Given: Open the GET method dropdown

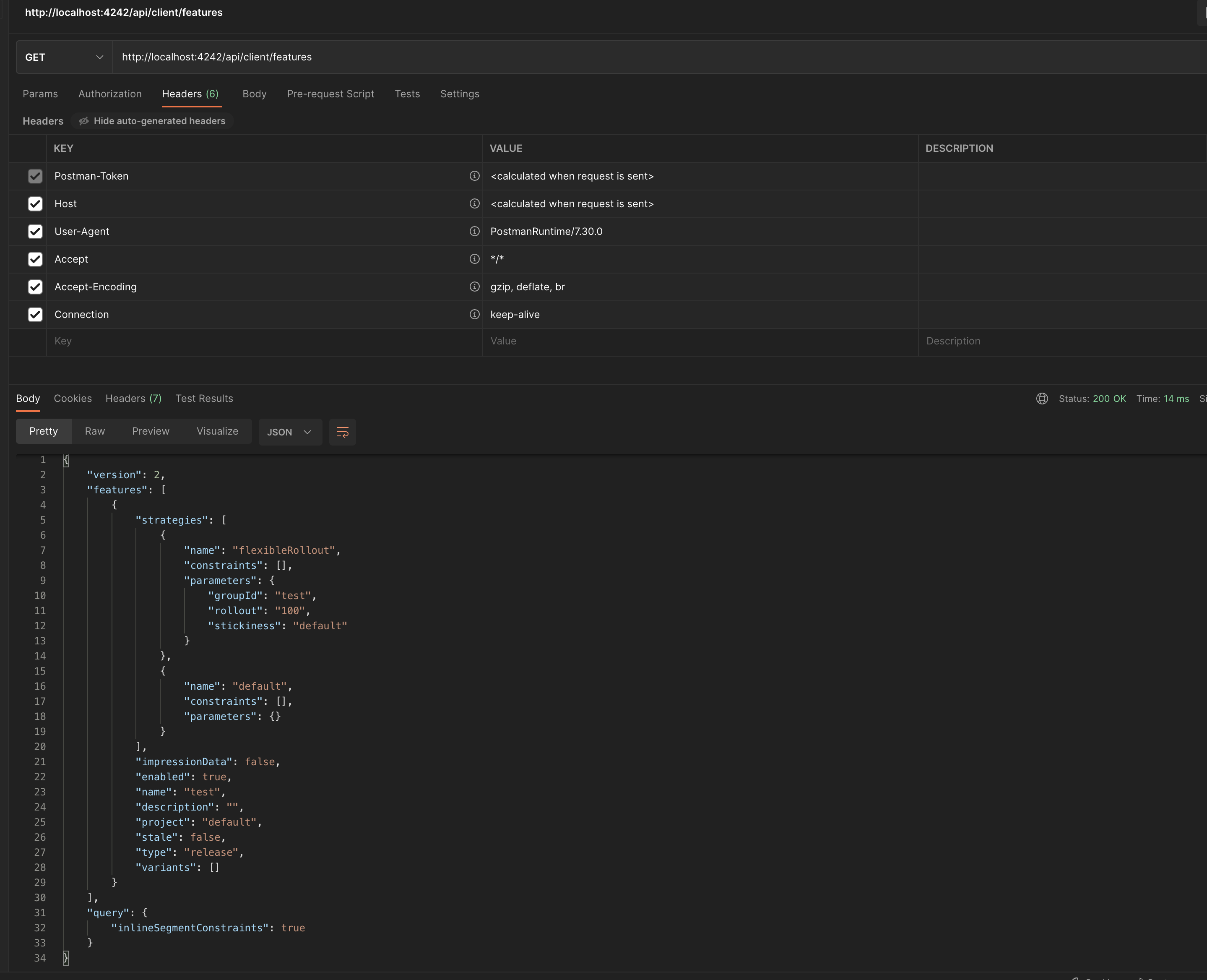Looking at the screenshot, I should [64, 57].
